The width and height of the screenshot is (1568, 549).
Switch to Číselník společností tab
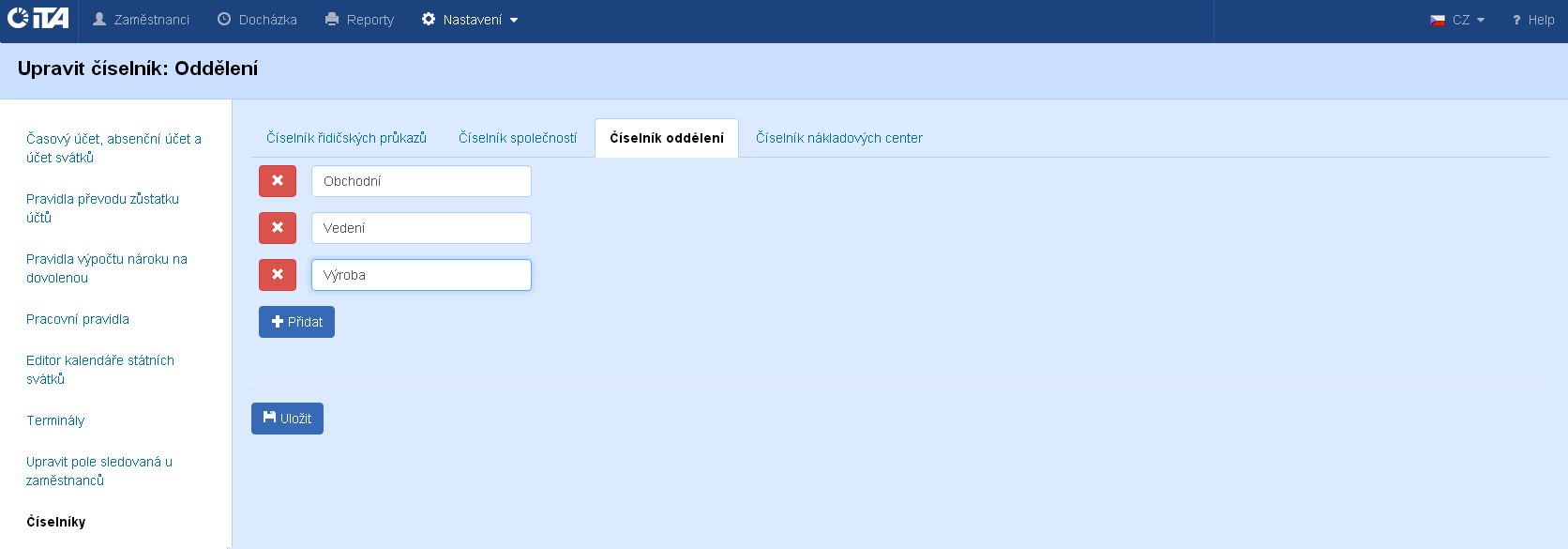click(518, 138)
